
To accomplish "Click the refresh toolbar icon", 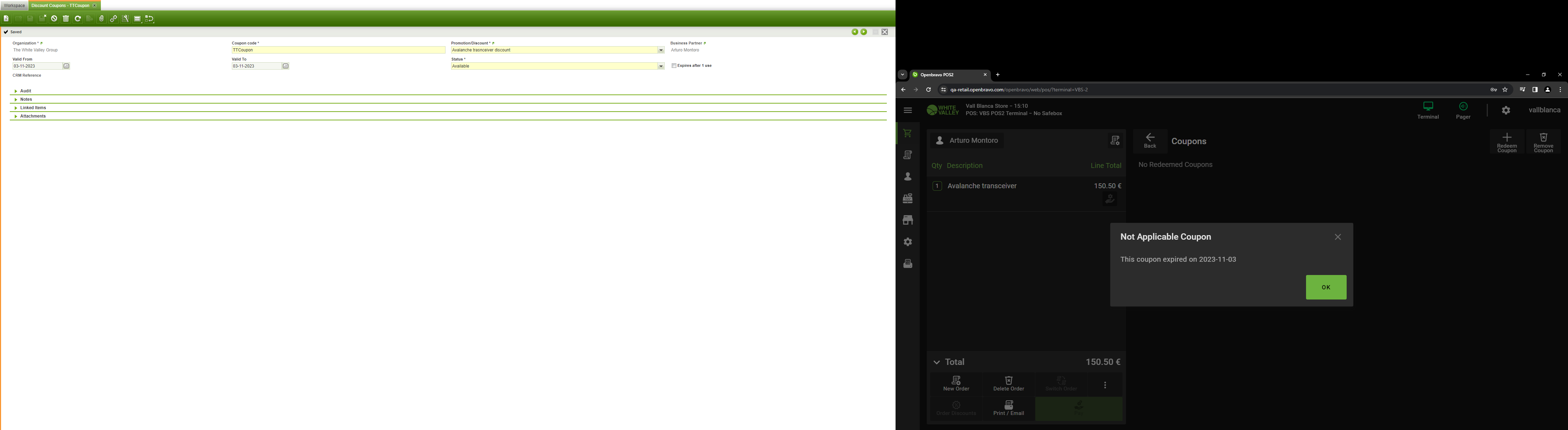I will tap(78, 19).
